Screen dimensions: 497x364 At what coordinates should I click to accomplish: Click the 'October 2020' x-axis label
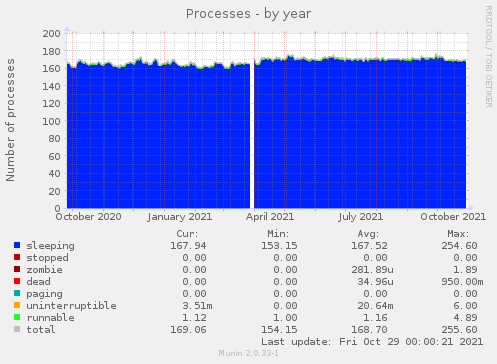88,217
